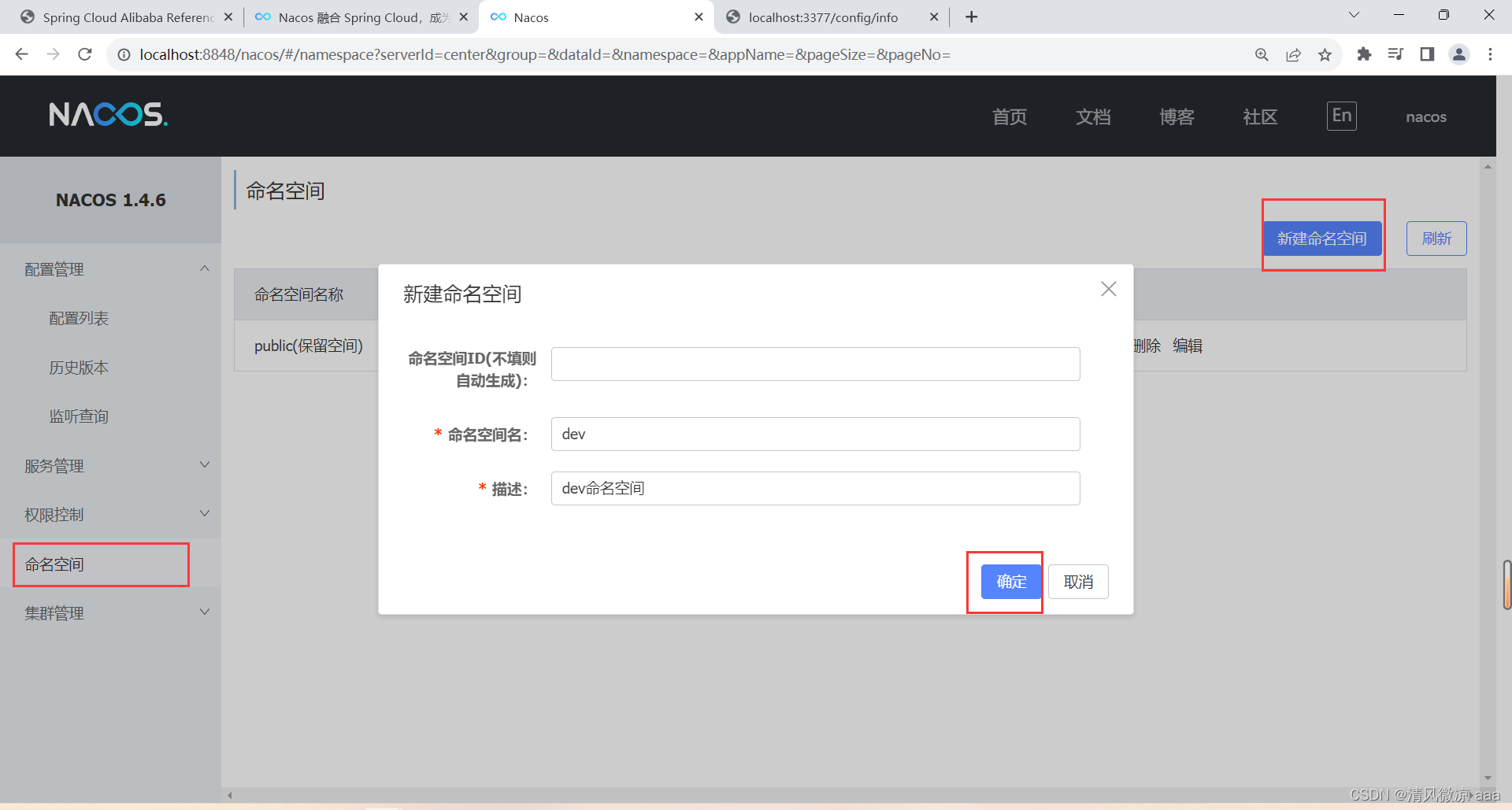1512x810 pixels.
Task: Toggle the browser side panel icon
Action: click(1427, 54)
